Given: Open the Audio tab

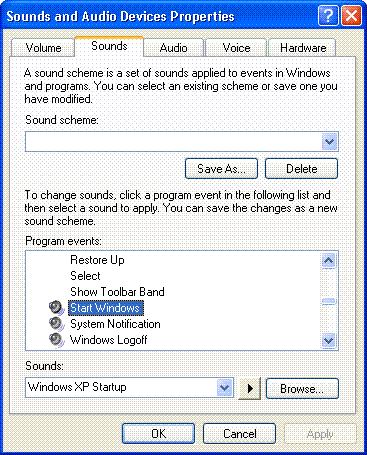Looking at the screenshot, I should (173, 48).
